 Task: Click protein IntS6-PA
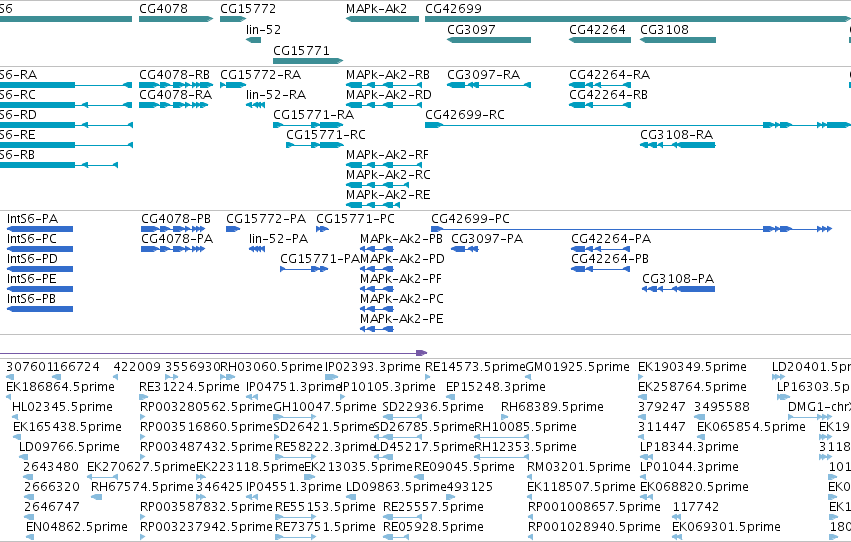coord(40,229)
